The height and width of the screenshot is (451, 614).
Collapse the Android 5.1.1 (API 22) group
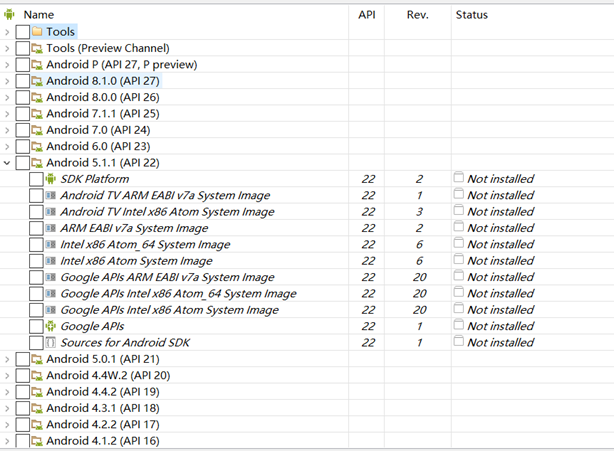[7, 163]
